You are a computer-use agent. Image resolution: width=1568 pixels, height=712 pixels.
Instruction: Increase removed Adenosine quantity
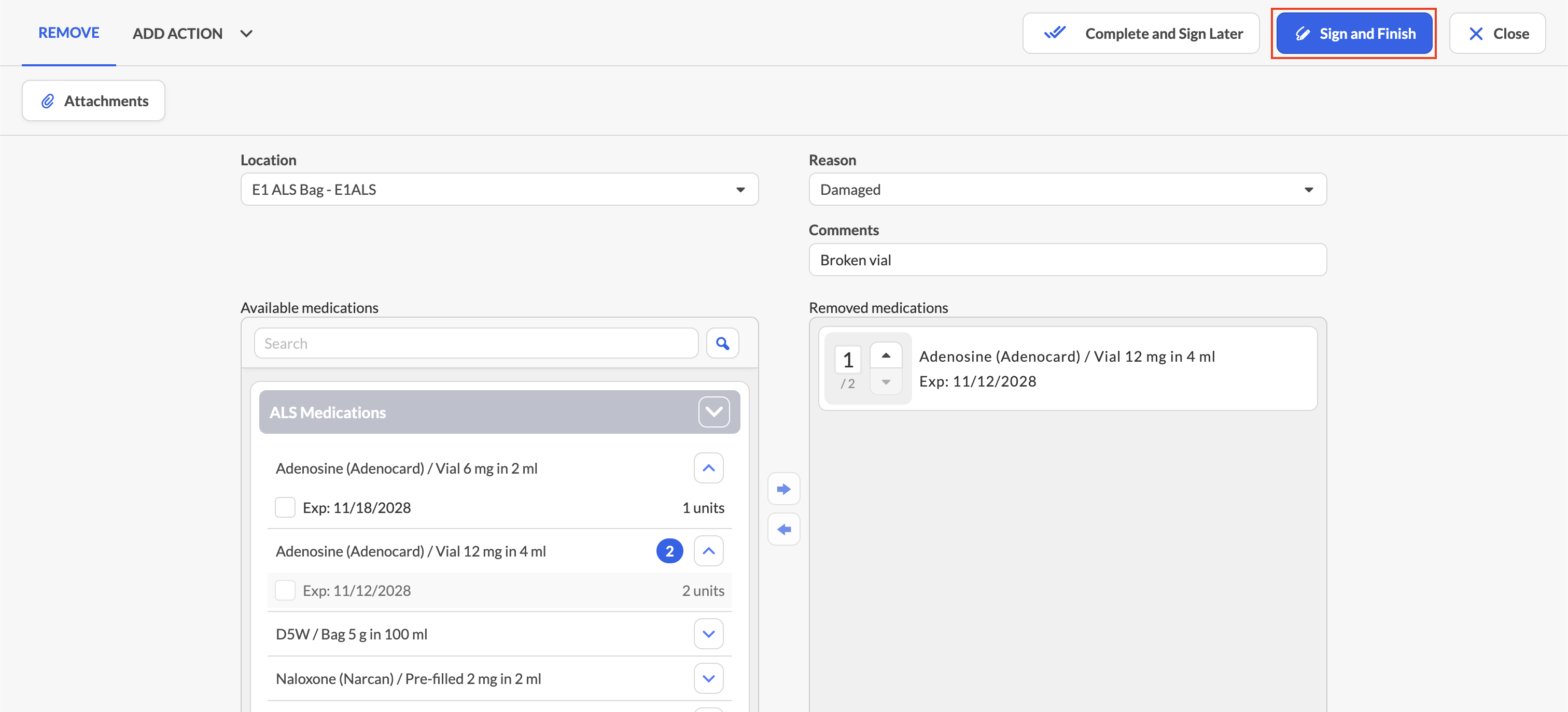click(886, 355)
